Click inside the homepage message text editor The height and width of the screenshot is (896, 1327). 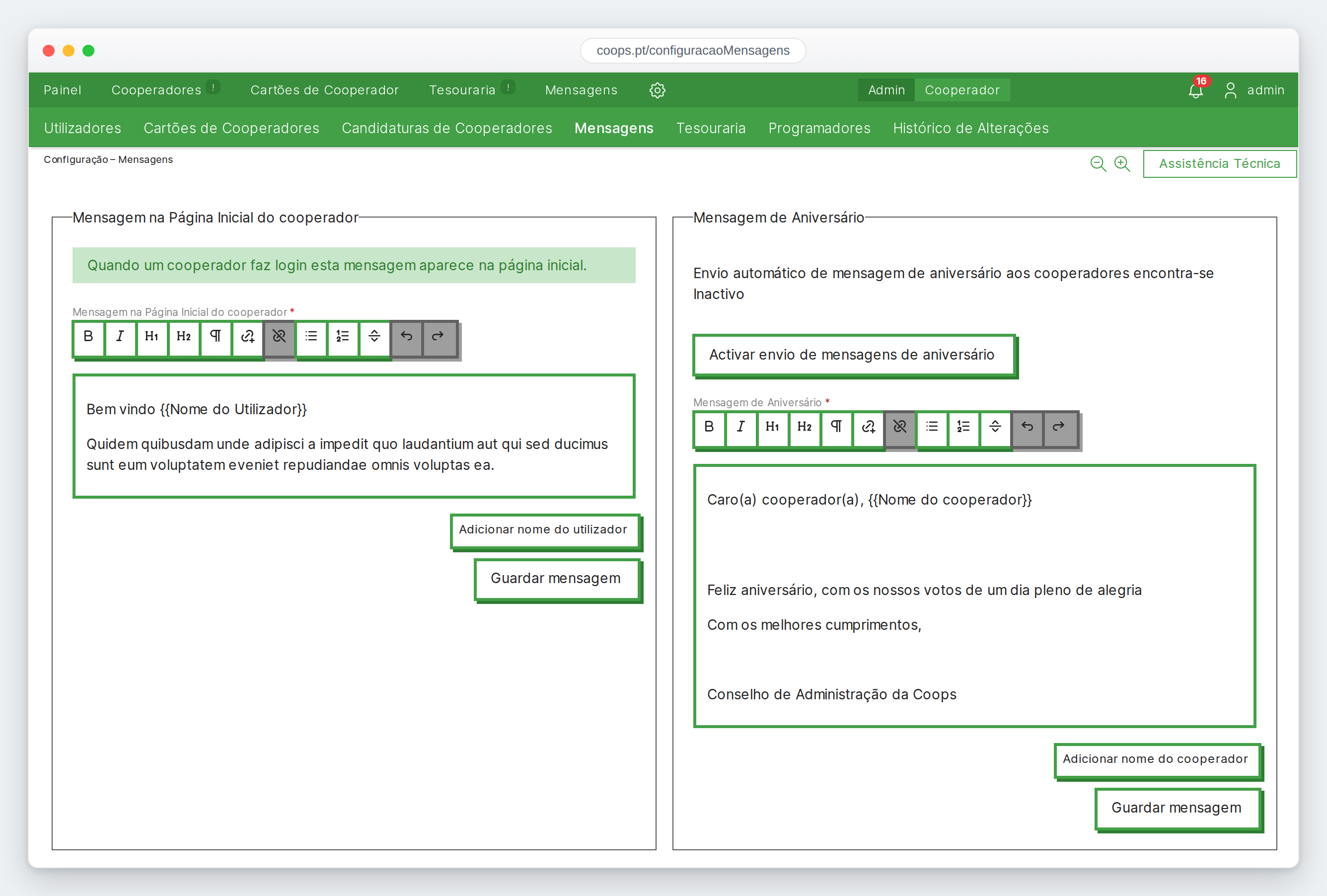354,436
